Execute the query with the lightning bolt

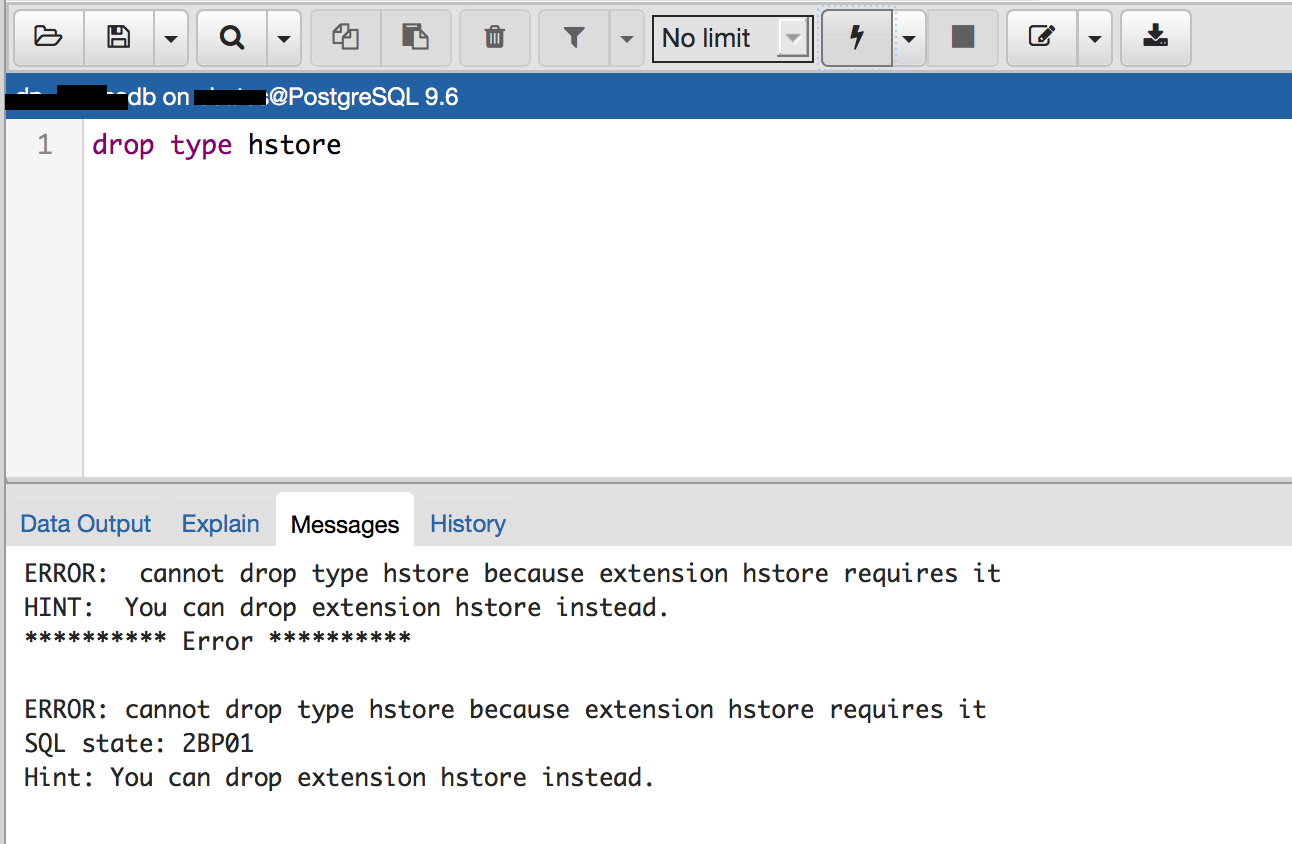[x=856, y=37]
